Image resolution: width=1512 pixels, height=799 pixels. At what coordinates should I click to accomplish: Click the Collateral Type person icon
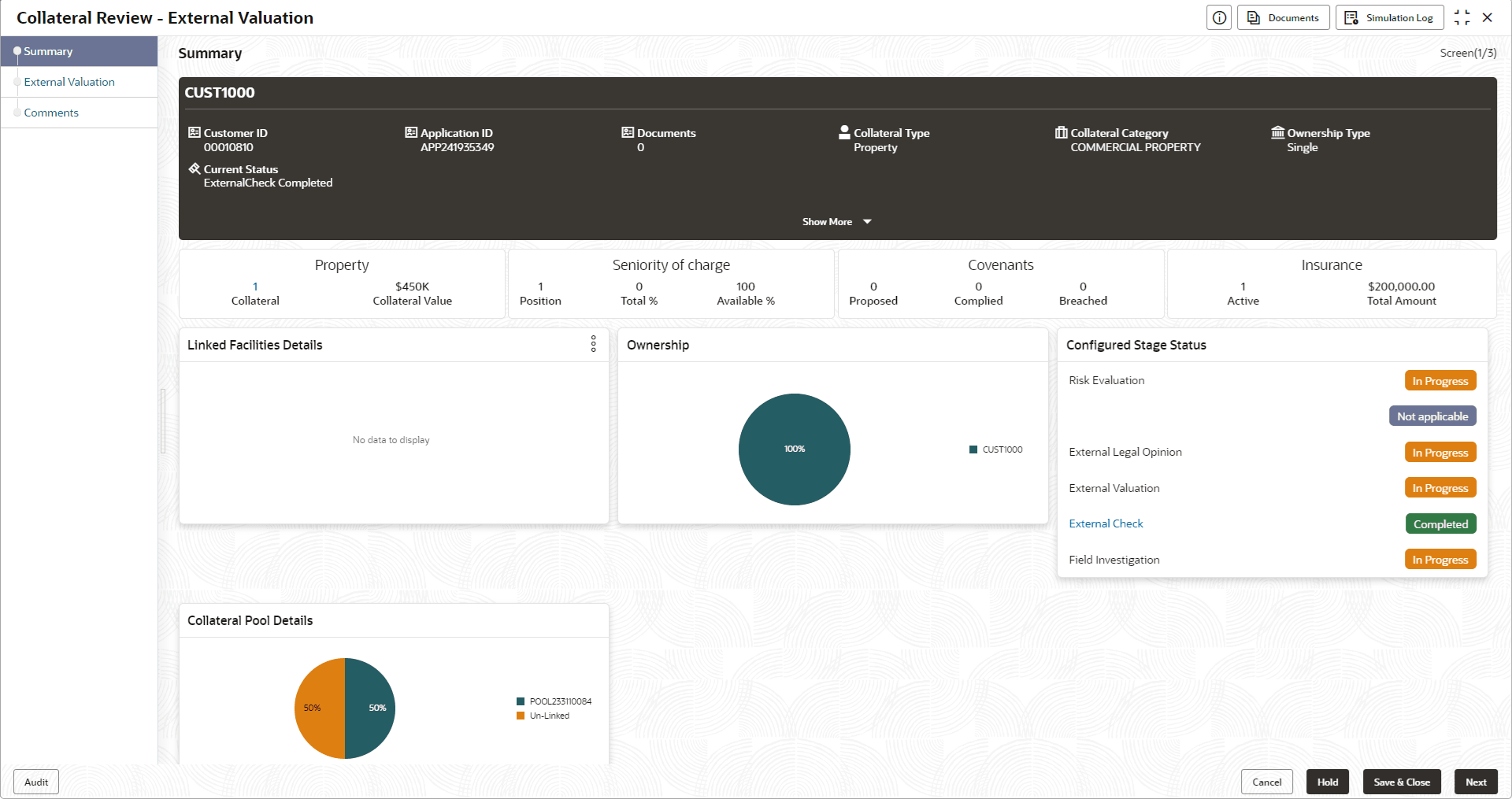844,131
